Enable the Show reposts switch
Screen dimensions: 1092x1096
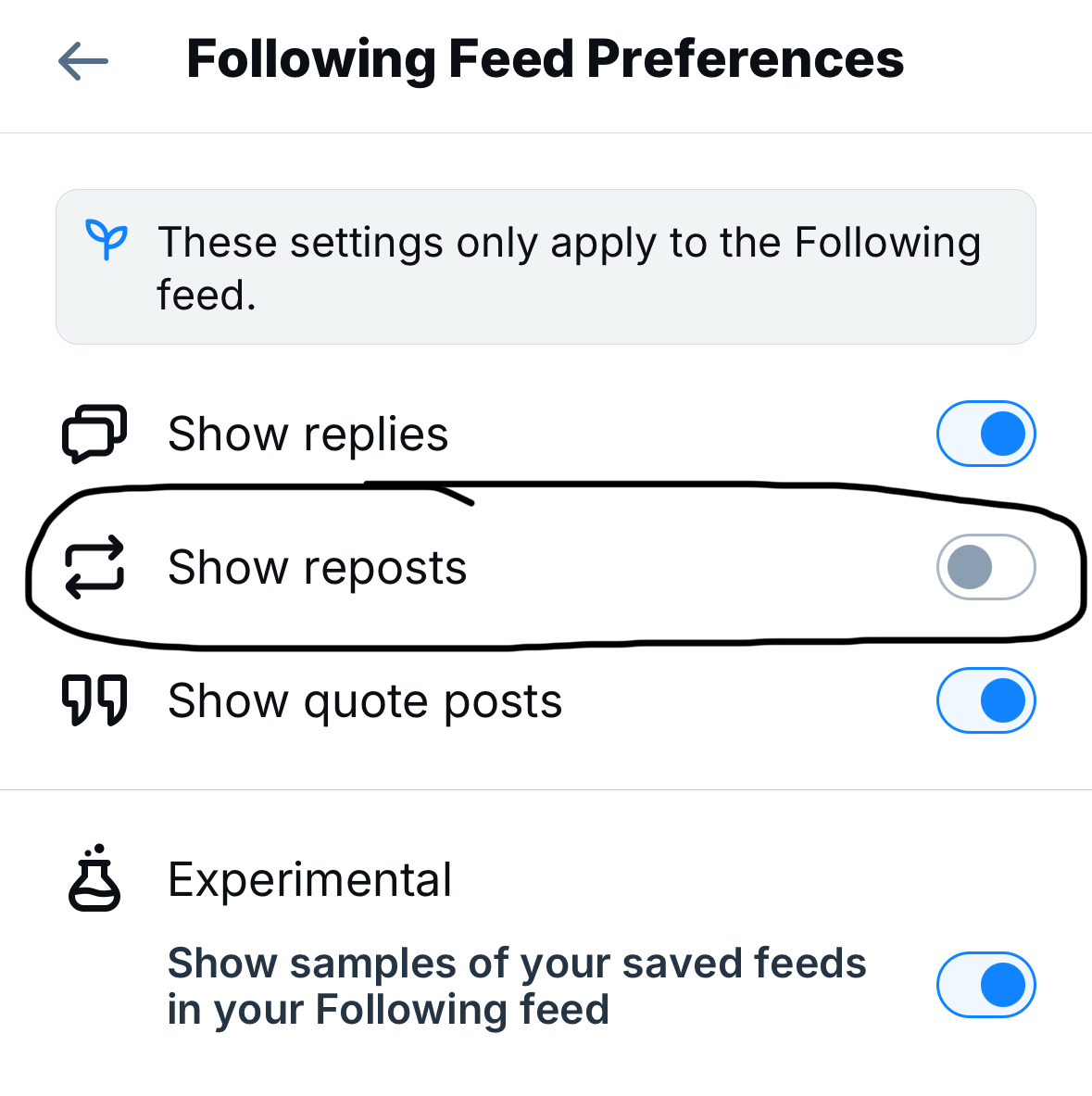[x=985, y=566]
